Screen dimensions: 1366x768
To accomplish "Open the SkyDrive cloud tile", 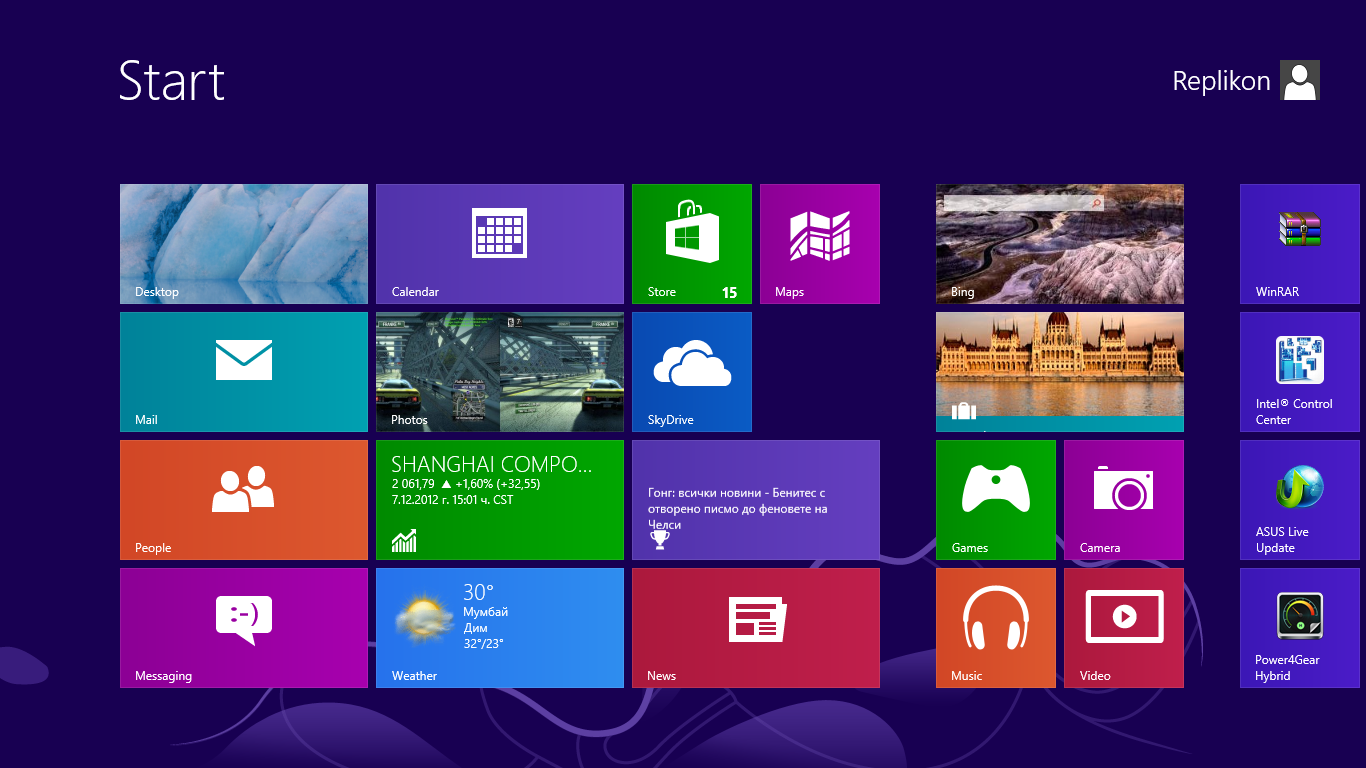I will tap(691, 371).
